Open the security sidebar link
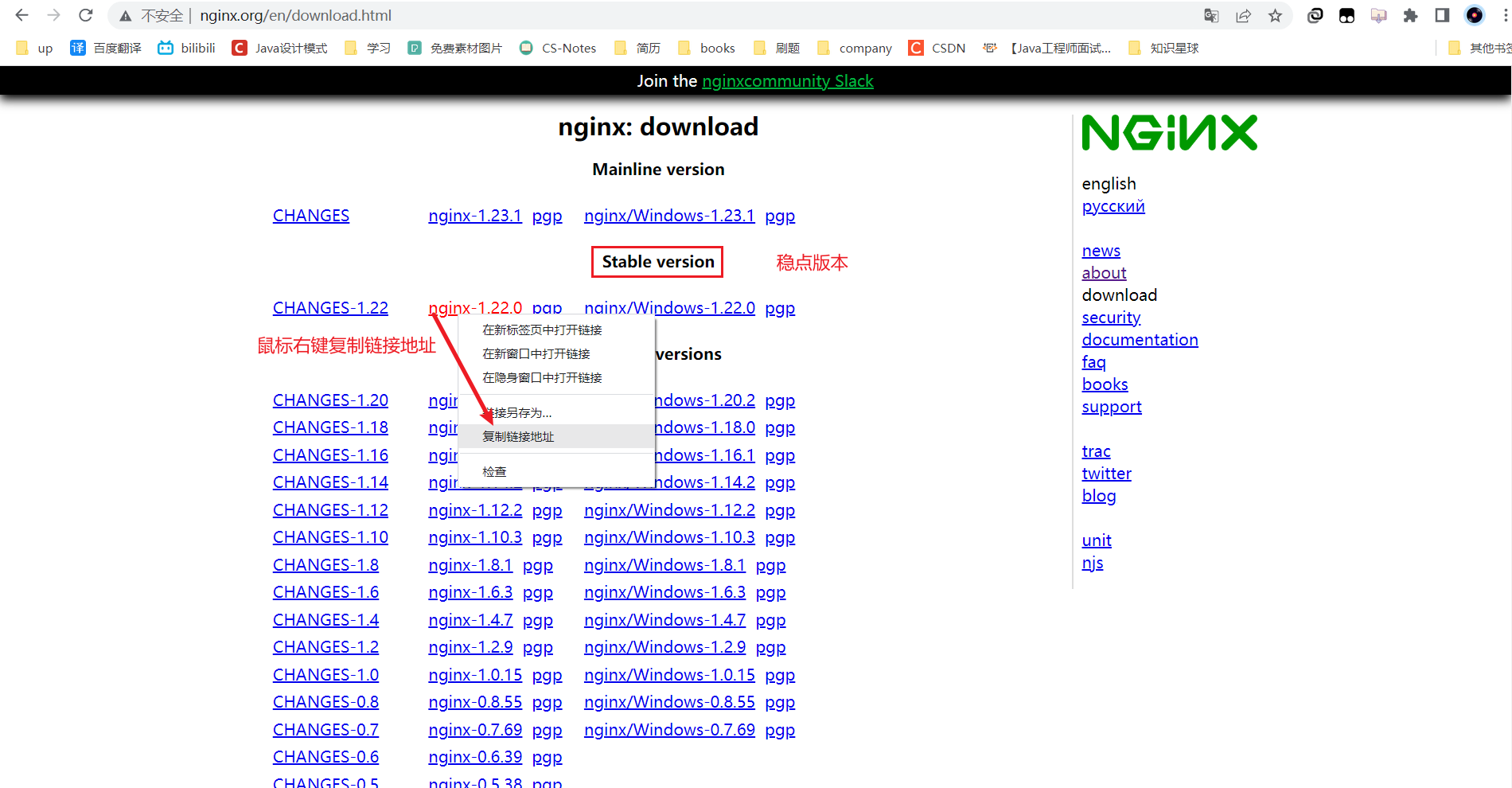This screenshot has height=788, width=1512. pyautogui.click(x=1111, y=318)
